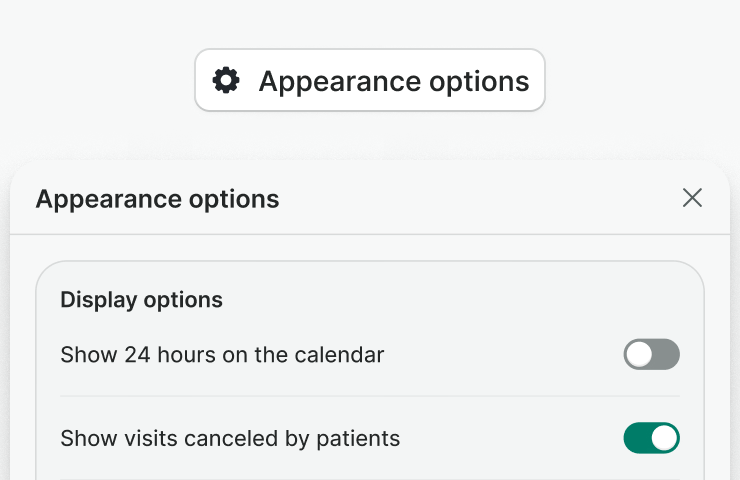Image resolution: width=740 pixels, height=480 pixels.
Task: Click the divider line between the two options
Action: 370,396
